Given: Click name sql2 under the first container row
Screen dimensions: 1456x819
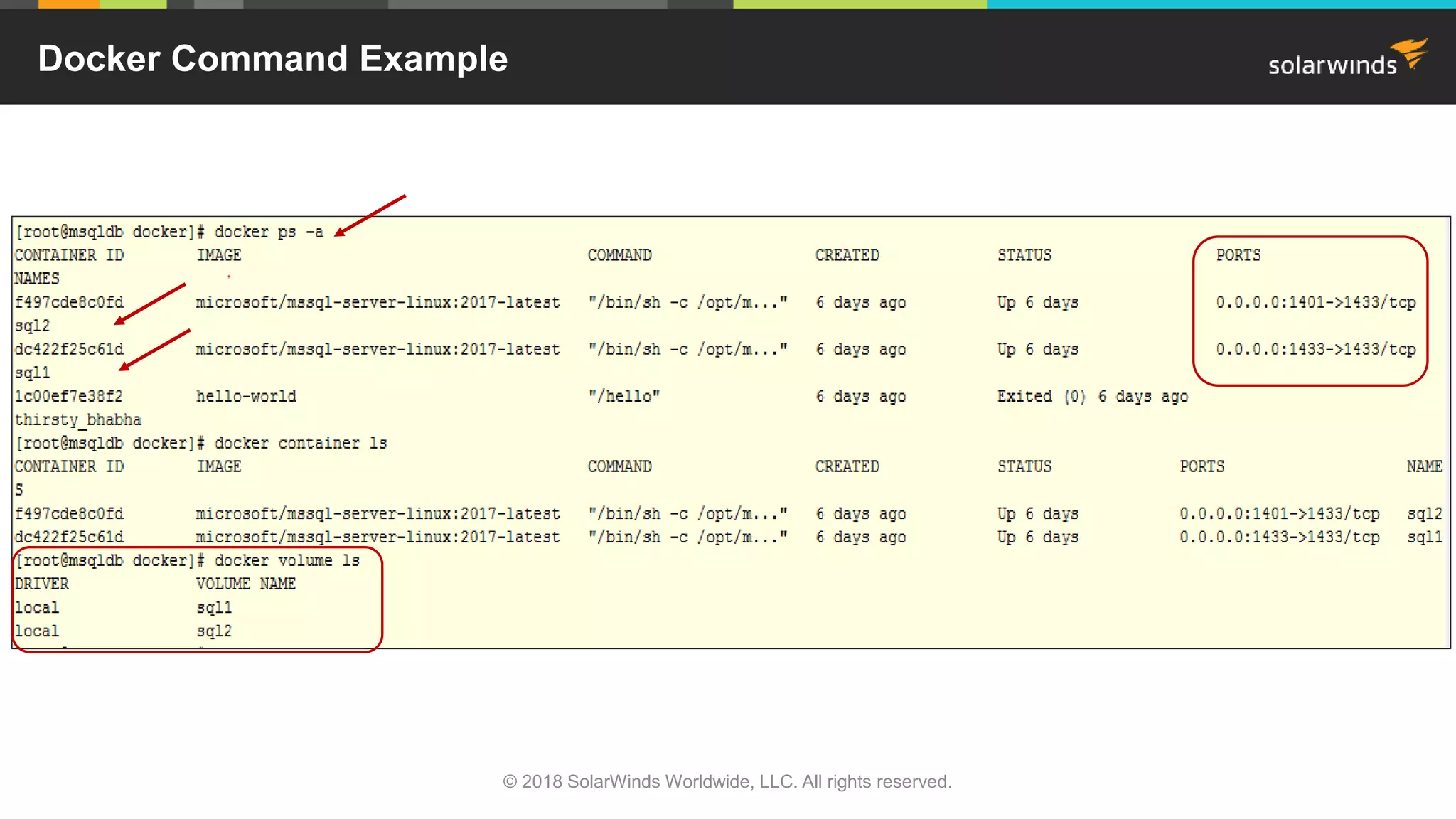Looking at the screenshot, I should pos(33,326).
